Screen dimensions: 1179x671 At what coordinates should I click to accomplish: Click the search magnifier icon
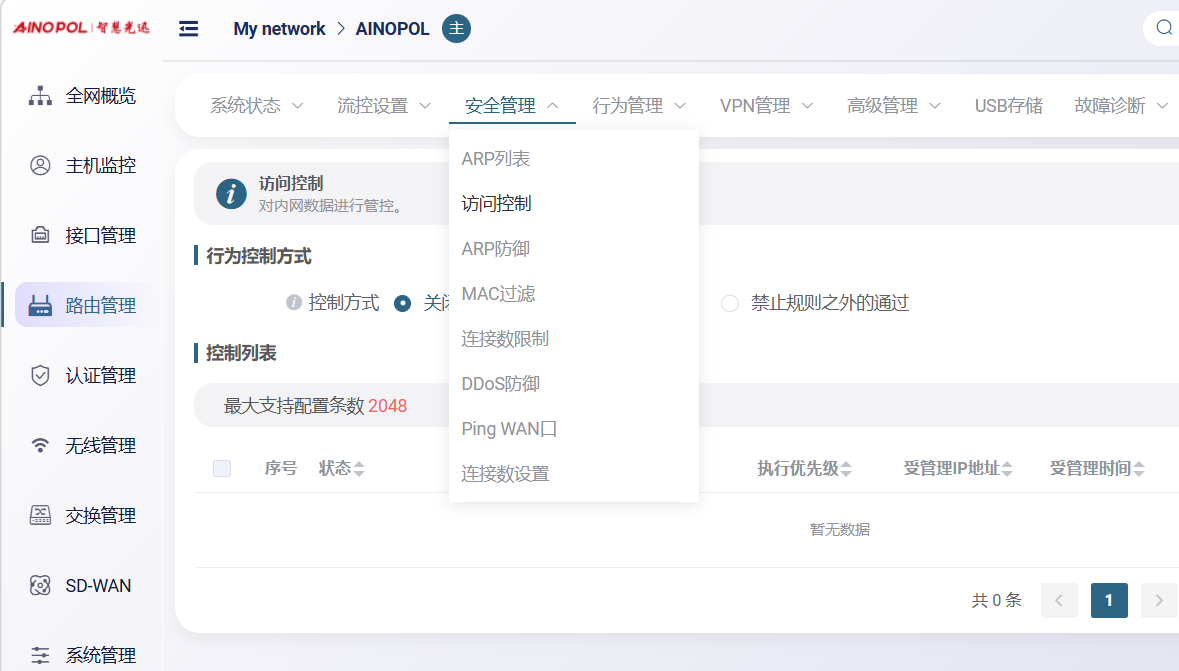[x=1163, y=28]
